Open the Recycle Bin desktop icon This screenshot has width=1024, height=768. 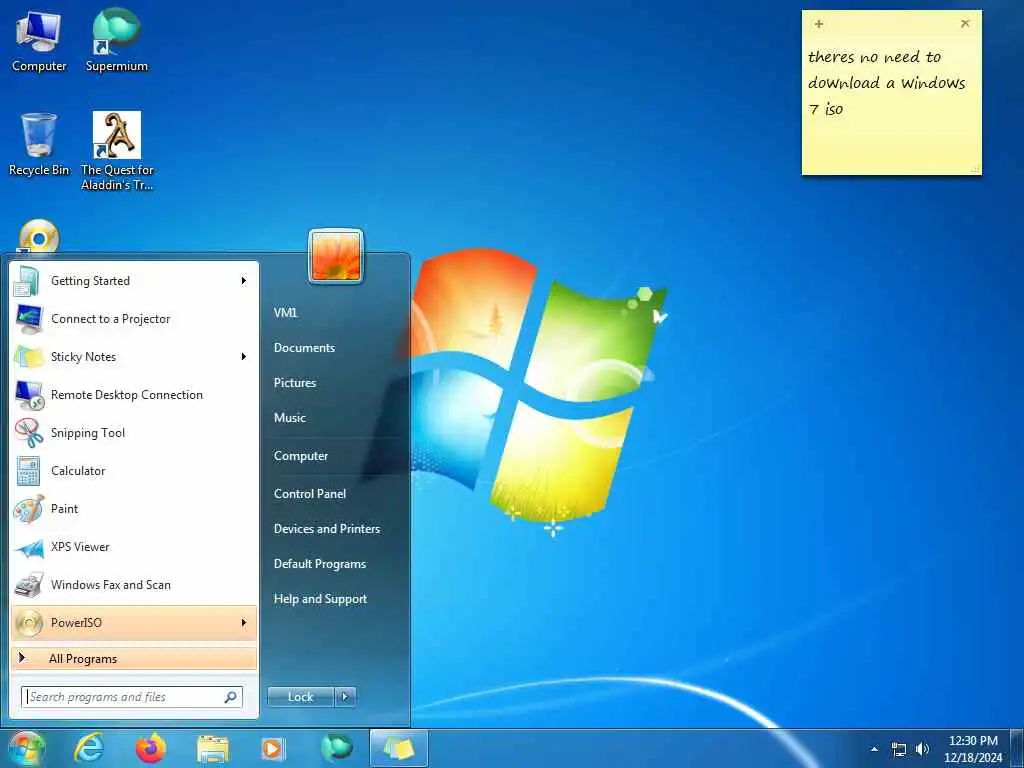(39, 145)
